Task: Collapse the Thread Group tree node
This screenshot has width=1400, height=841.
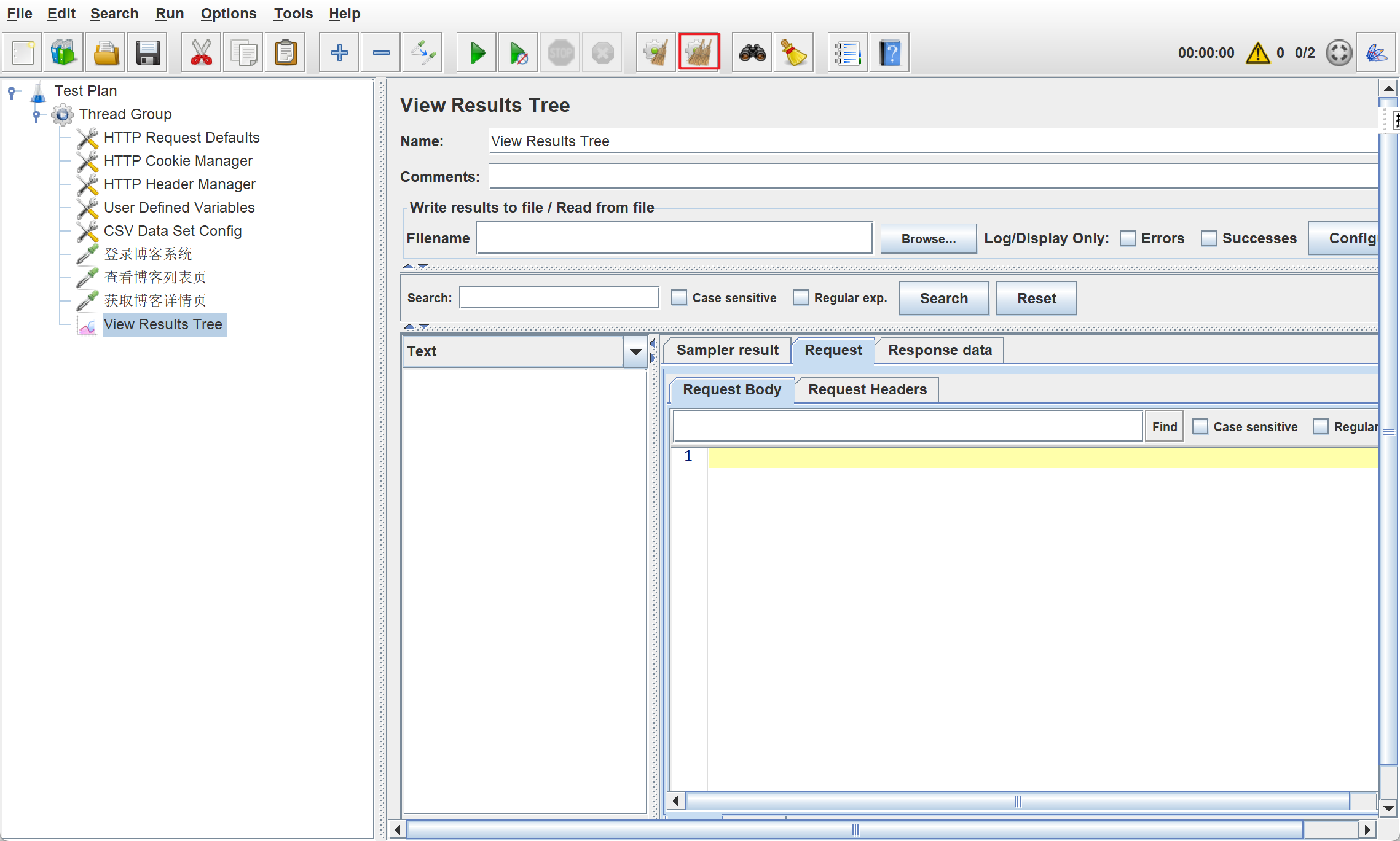Action: coord(36,114)
